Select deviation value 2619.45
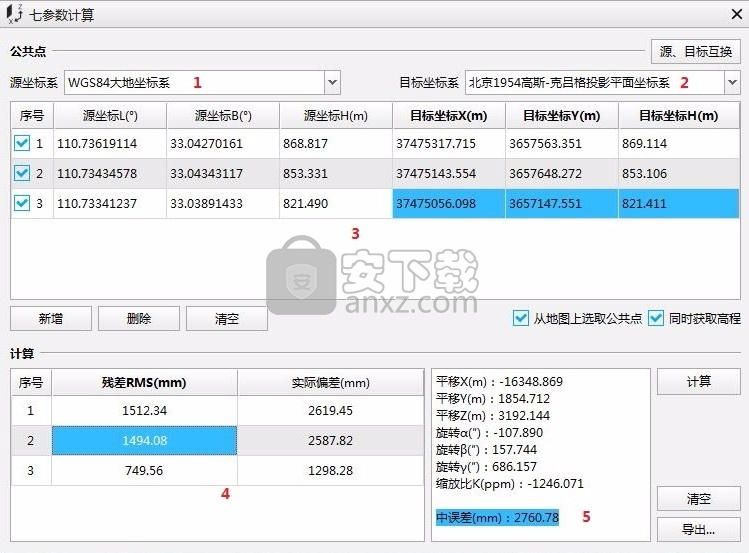The image size is (749, 553). pyautogui.click(x=331, y=410)
